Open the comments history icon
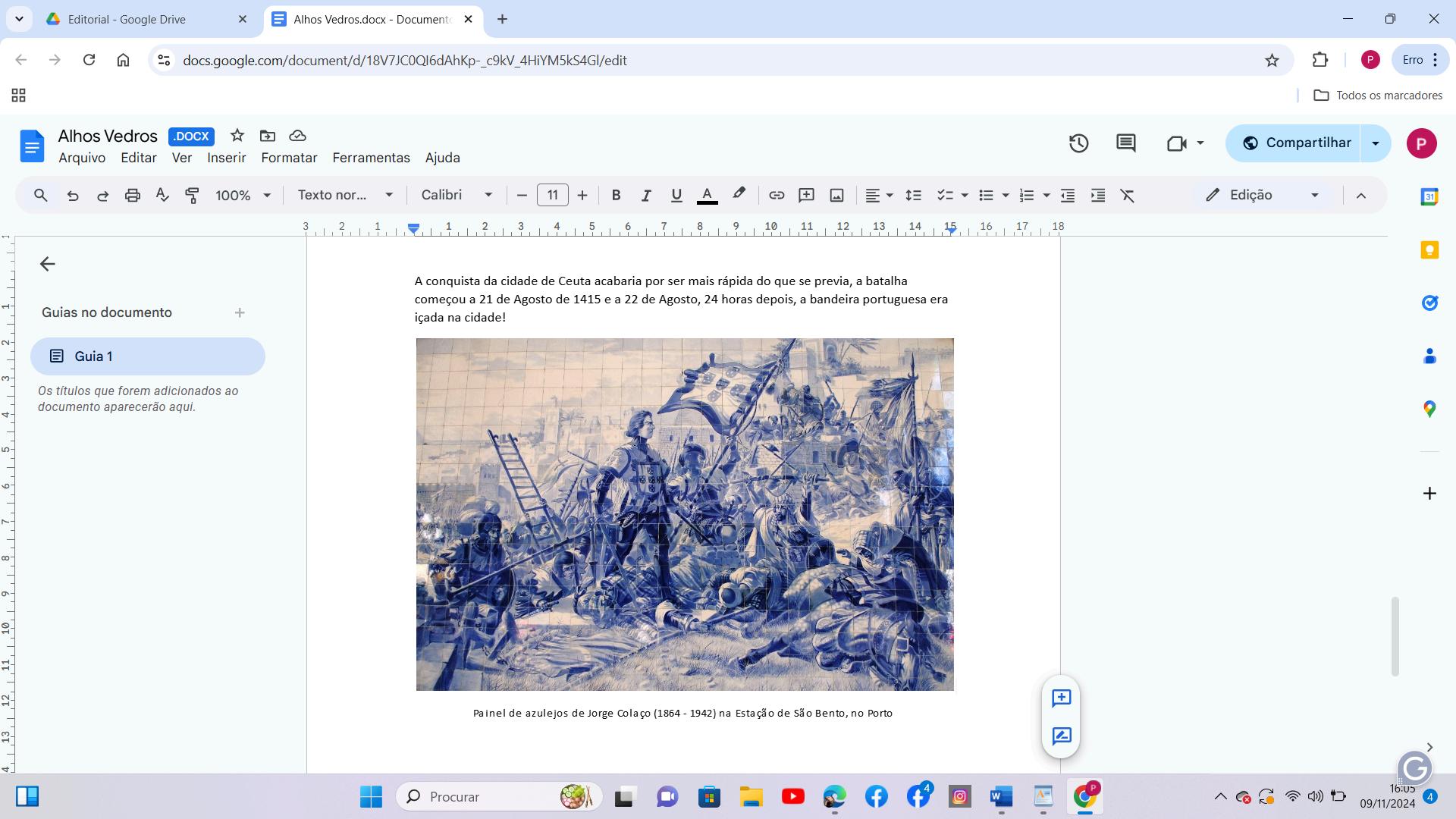Viewport: 1456px width, 819px height. point(1125,143)
